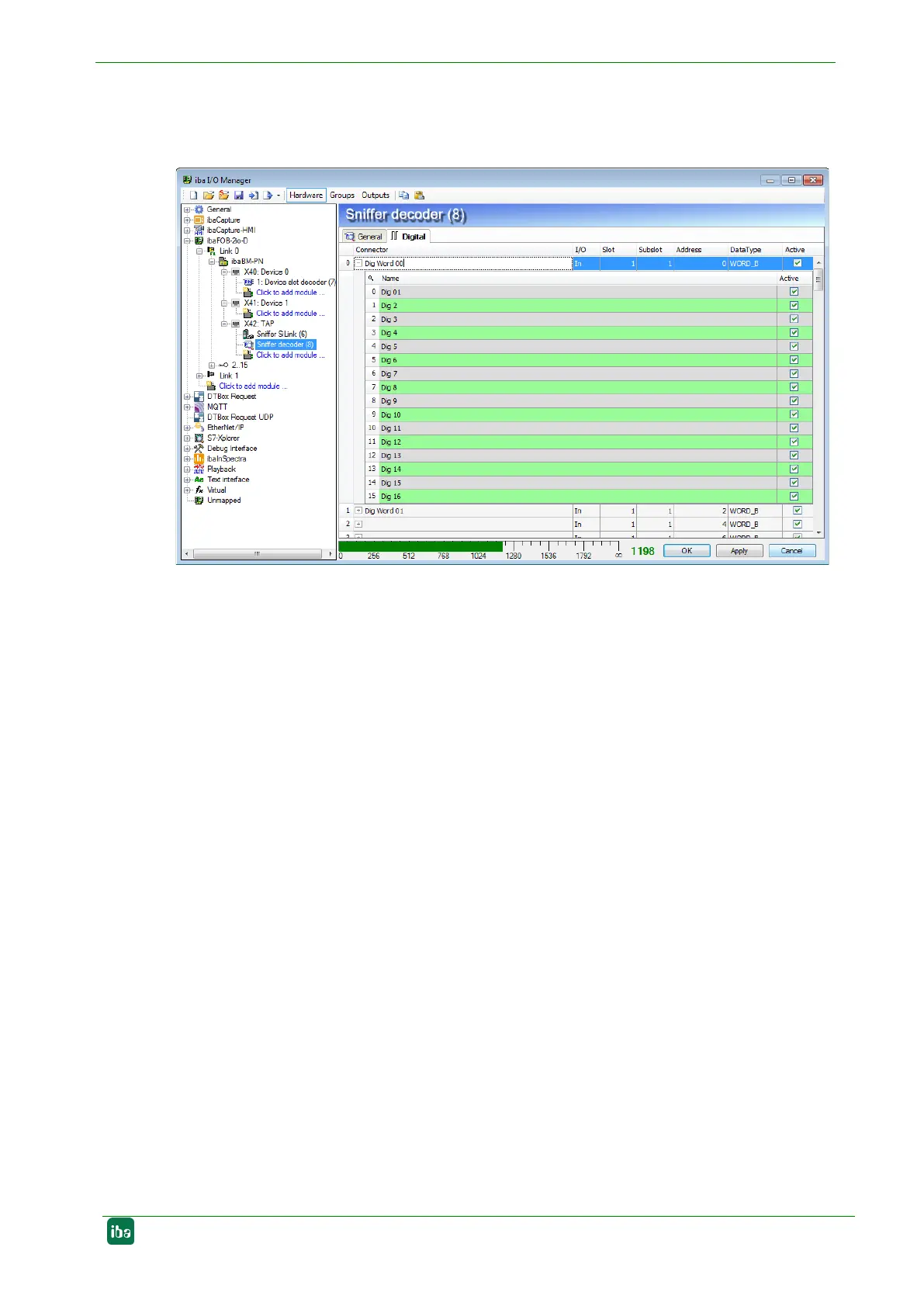Image resolution: width=924 pixels, height=1306 pixels.
Task: Click the MQTT interface icon in tree
Action: point(199,407)
